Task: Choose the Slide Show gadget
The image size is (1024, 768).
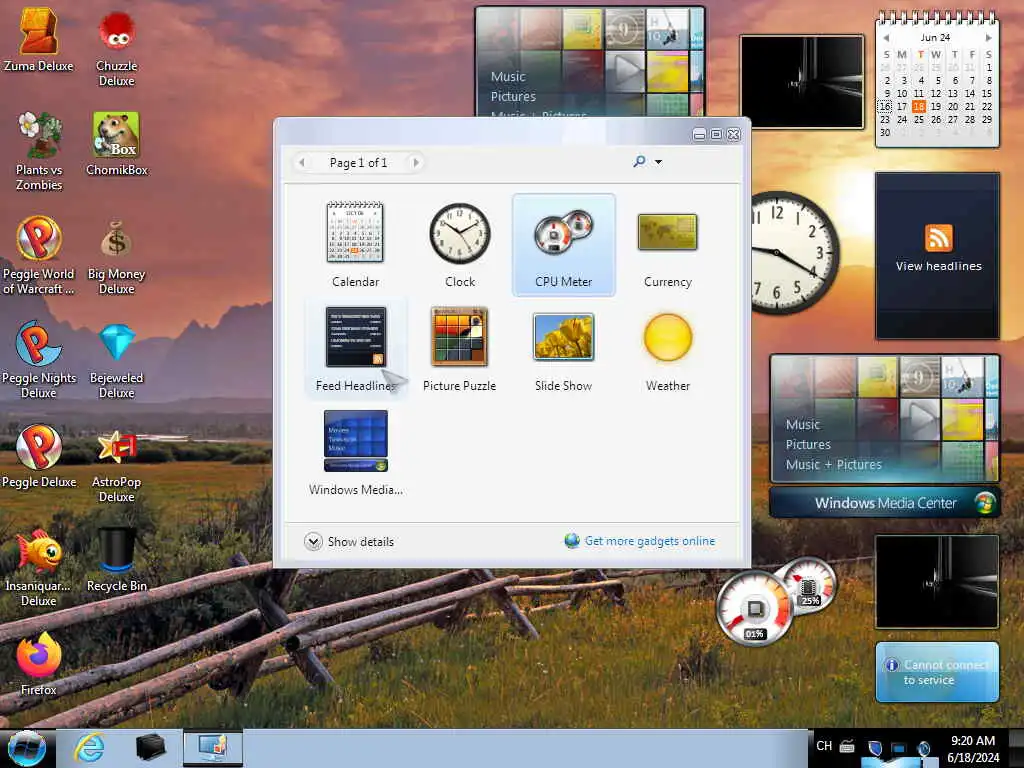Action: [x=564, y=349]
